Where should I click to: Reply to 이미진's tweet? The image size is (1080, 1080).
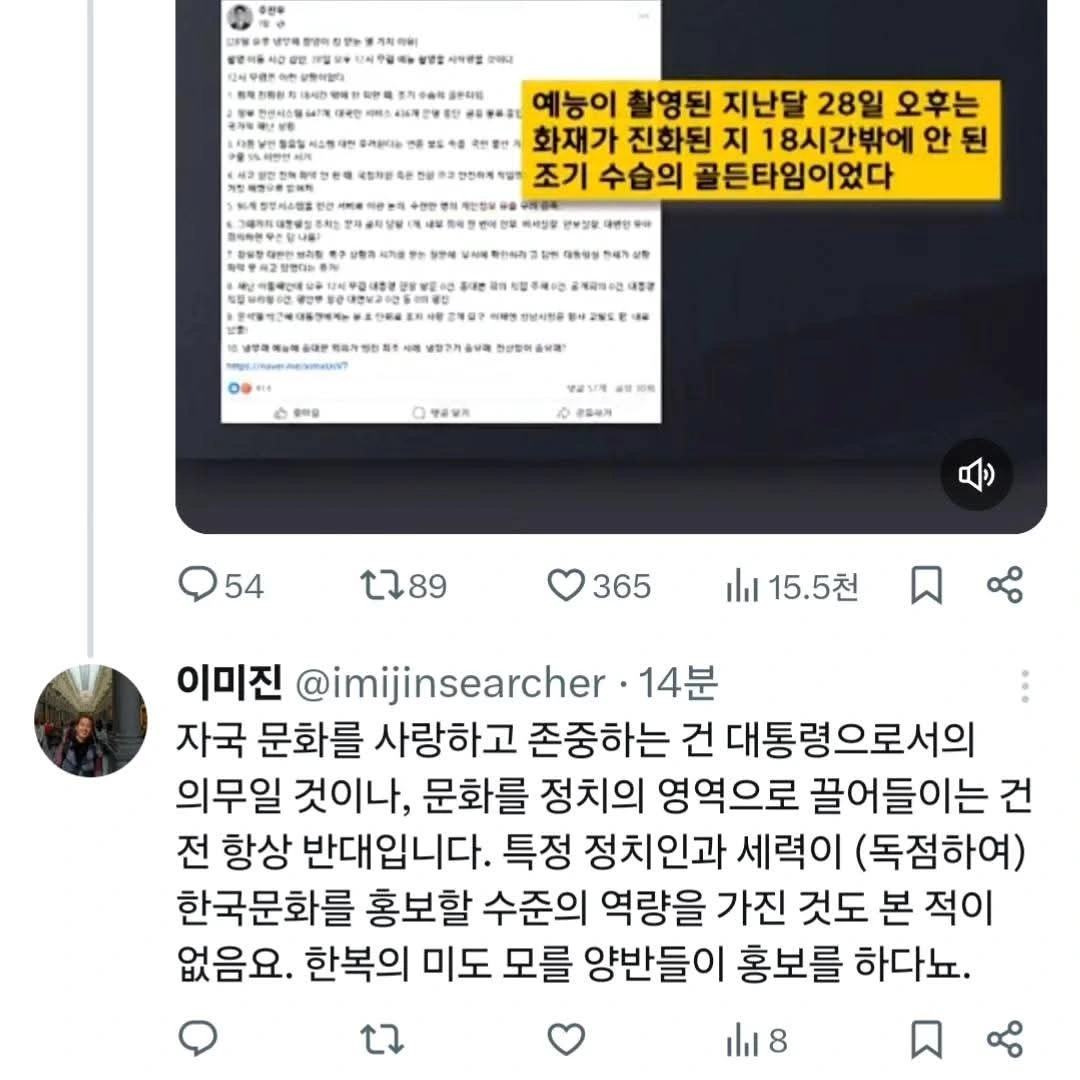pyautogui.click(x=198, y=1039)
